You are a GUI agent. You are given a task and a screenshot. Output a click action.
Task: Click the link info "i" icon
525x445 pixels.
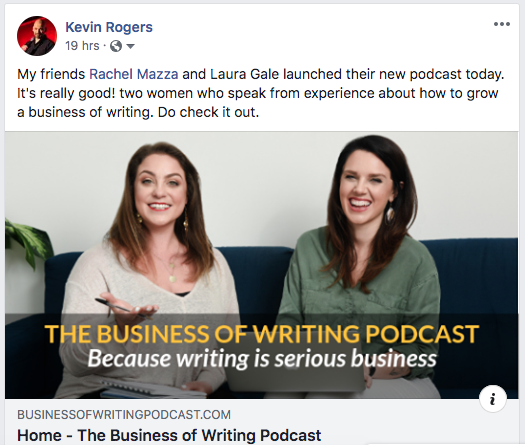coord(493,399)
